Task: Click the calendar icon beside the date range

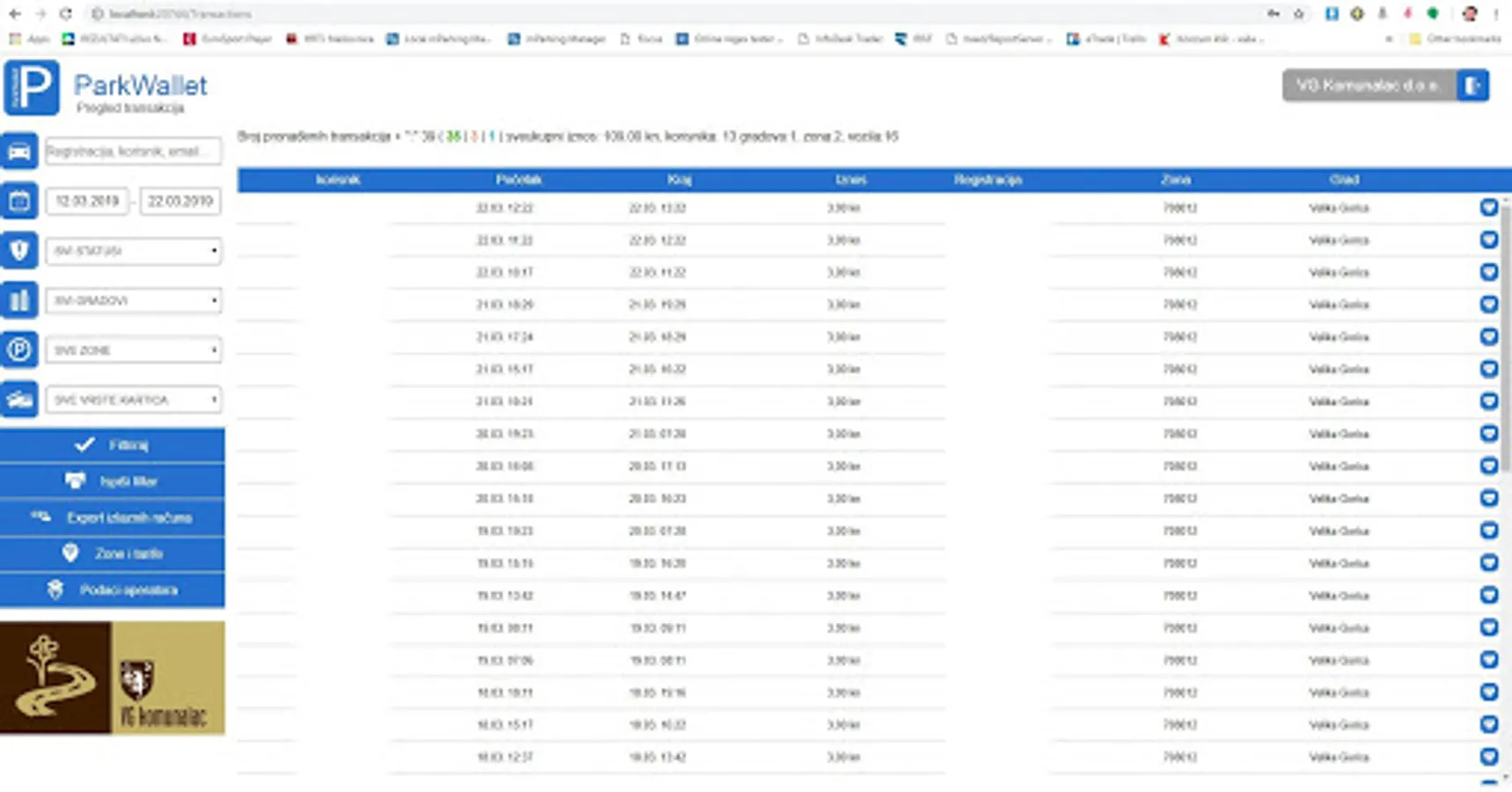Action: 19,201
